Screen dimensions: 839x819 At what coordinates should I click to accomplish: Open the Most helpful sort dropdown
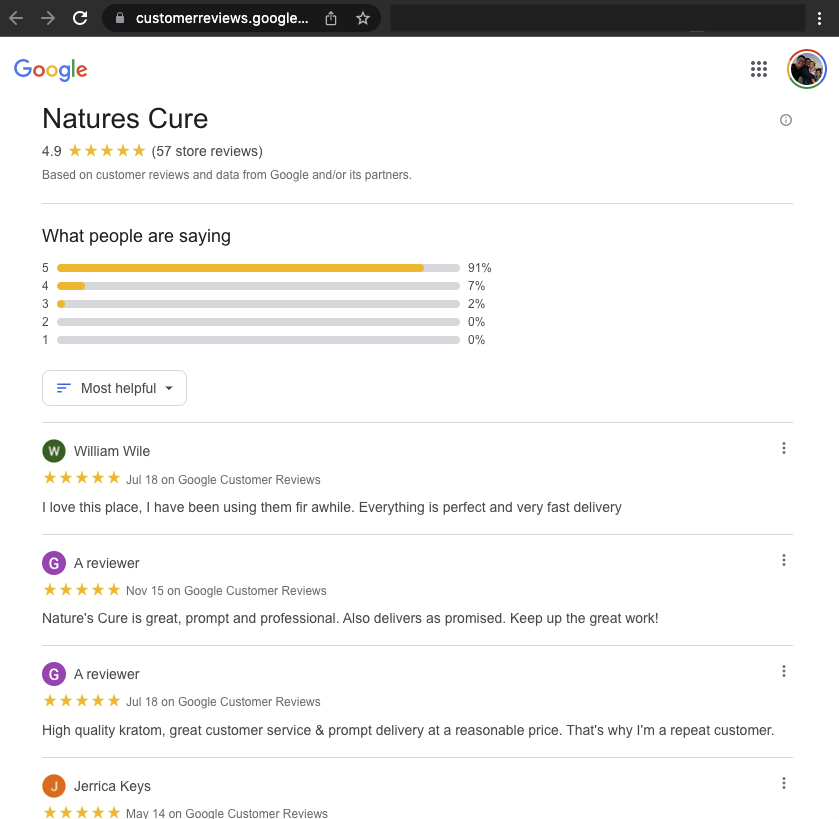pos(113,388)
